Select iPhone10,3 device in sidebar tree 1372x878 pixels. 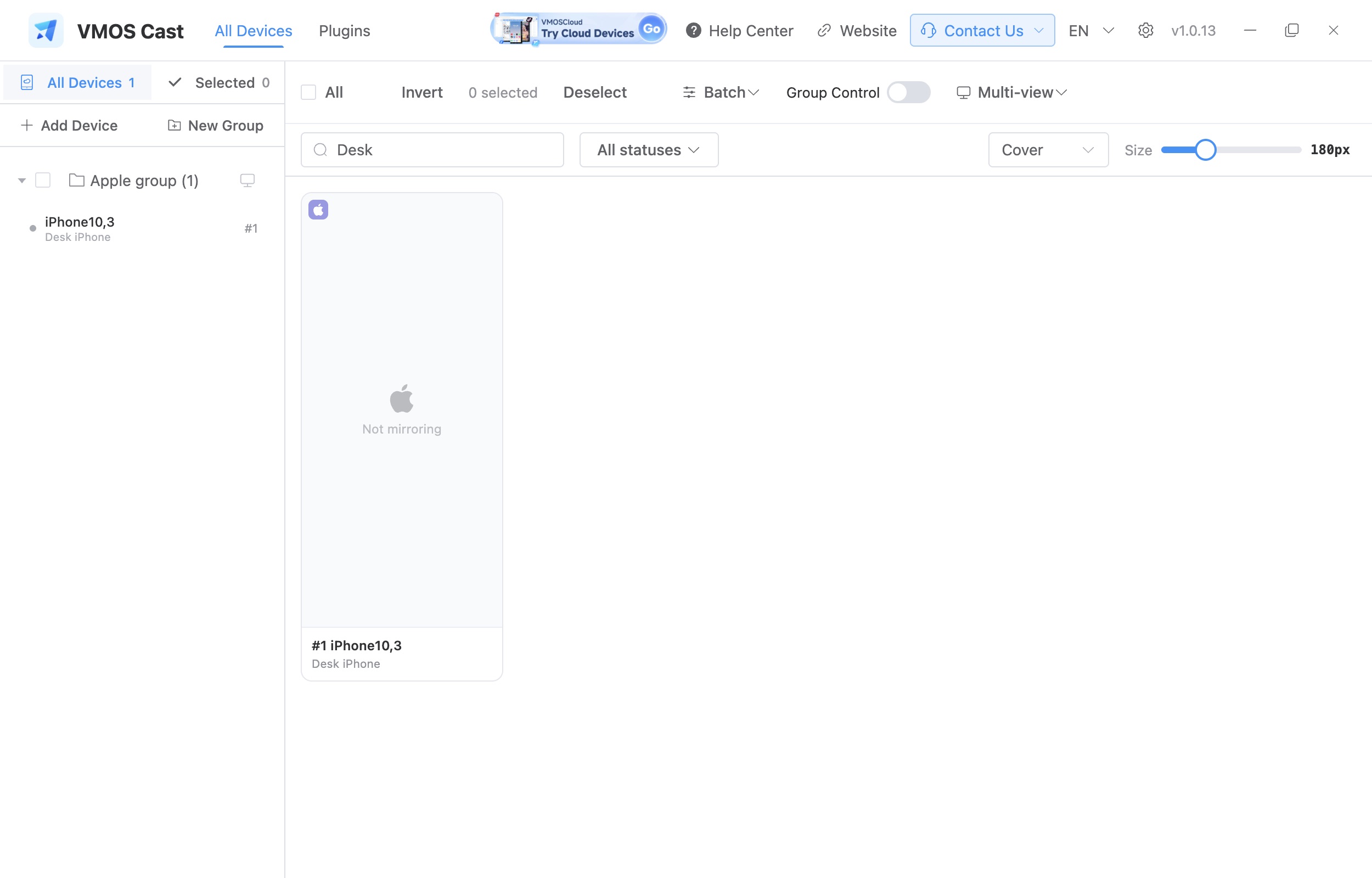click(x=143, y=229)
